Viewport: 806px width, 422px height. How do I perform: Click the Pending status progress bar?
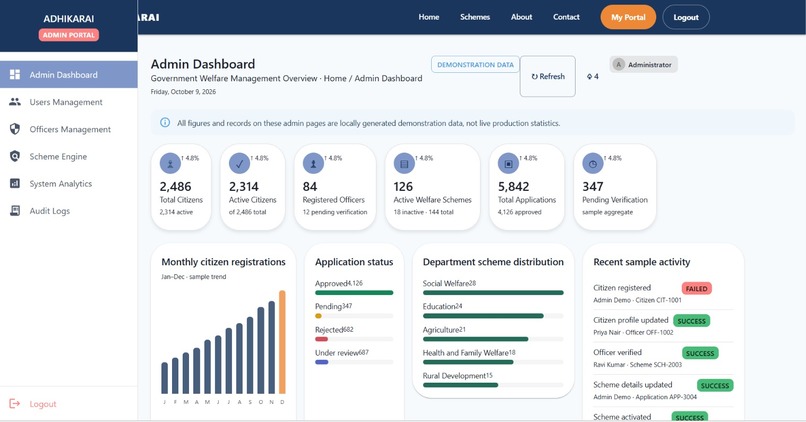354,316
